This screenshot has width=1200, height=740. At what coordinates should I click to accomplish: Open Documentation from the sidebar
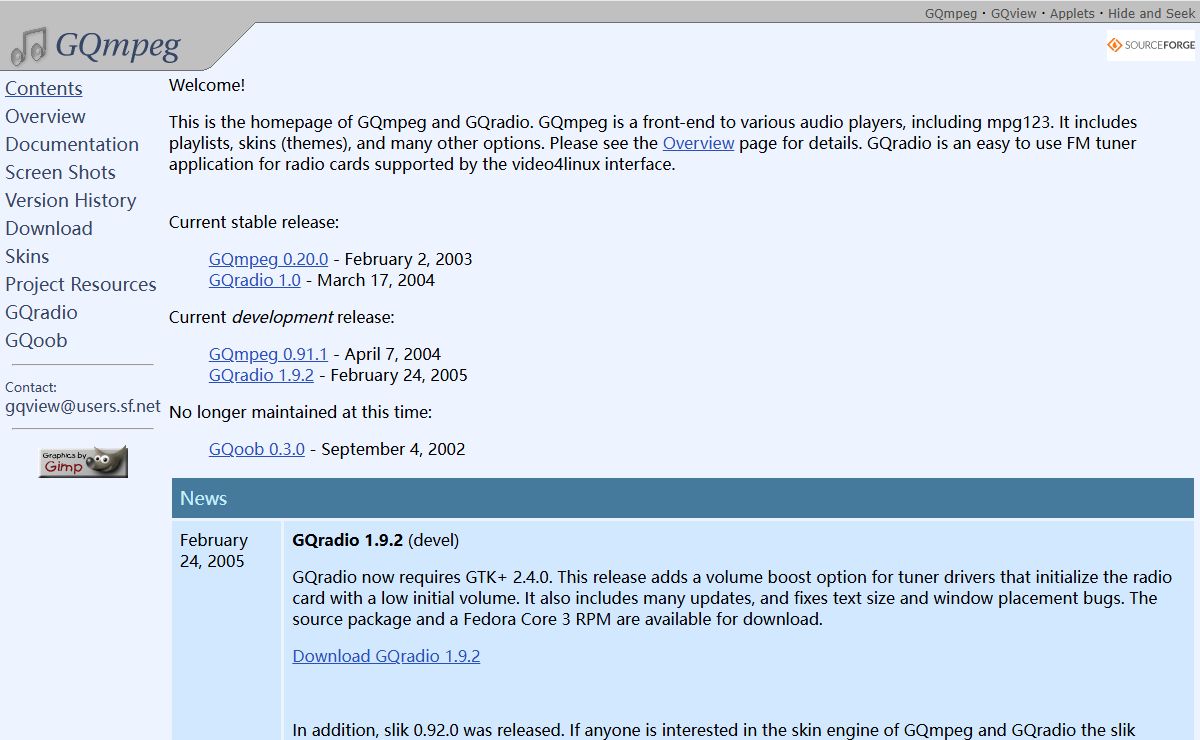click(x=72, y=144)
